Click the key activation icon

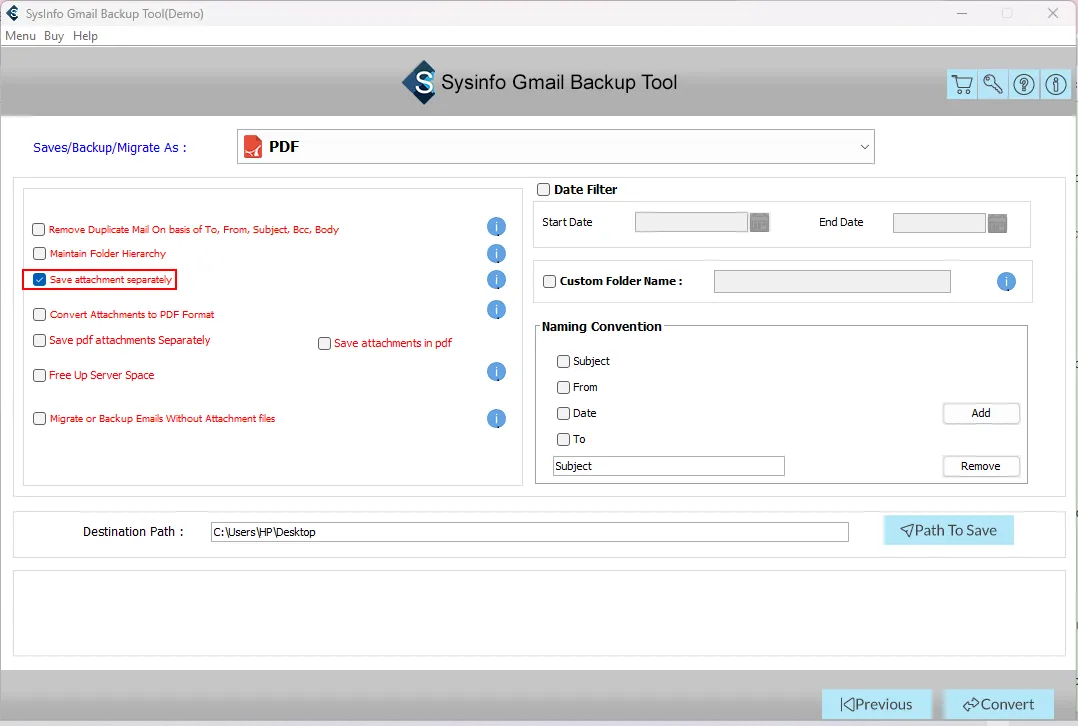tap(992, 85)
